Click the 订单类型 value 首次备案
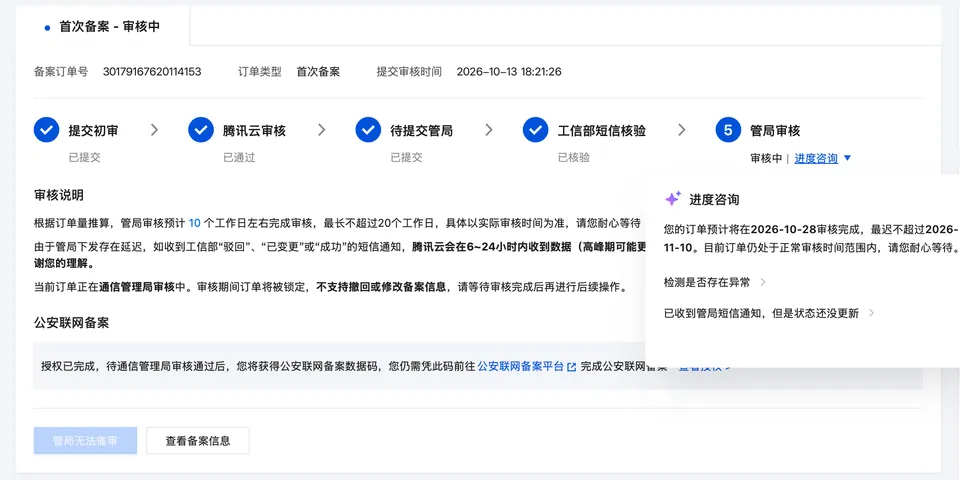The width and height of the screenshot is (960, 480). pos(318,72)
